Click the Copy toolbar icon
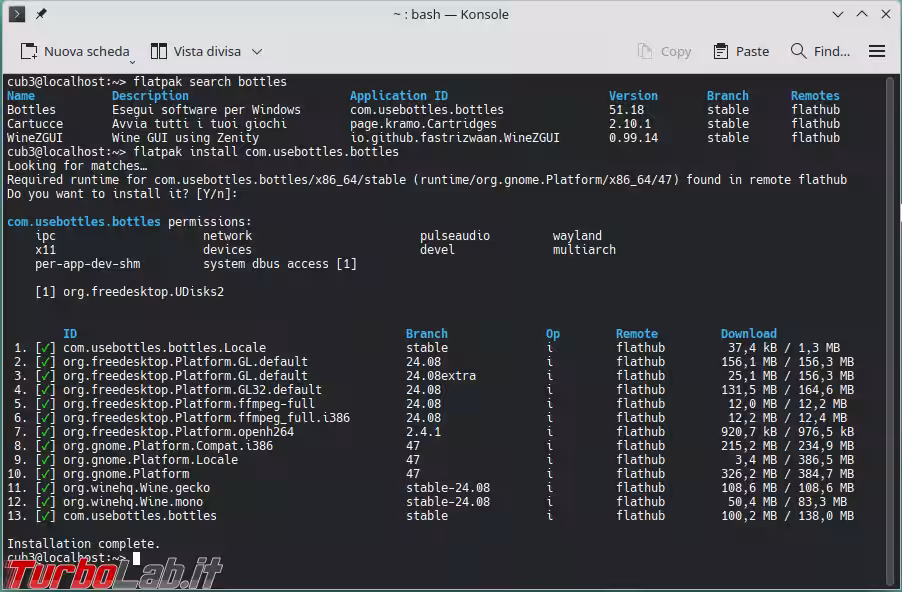Viewport: 902px width, 592px height. click(x=646, y=51)
